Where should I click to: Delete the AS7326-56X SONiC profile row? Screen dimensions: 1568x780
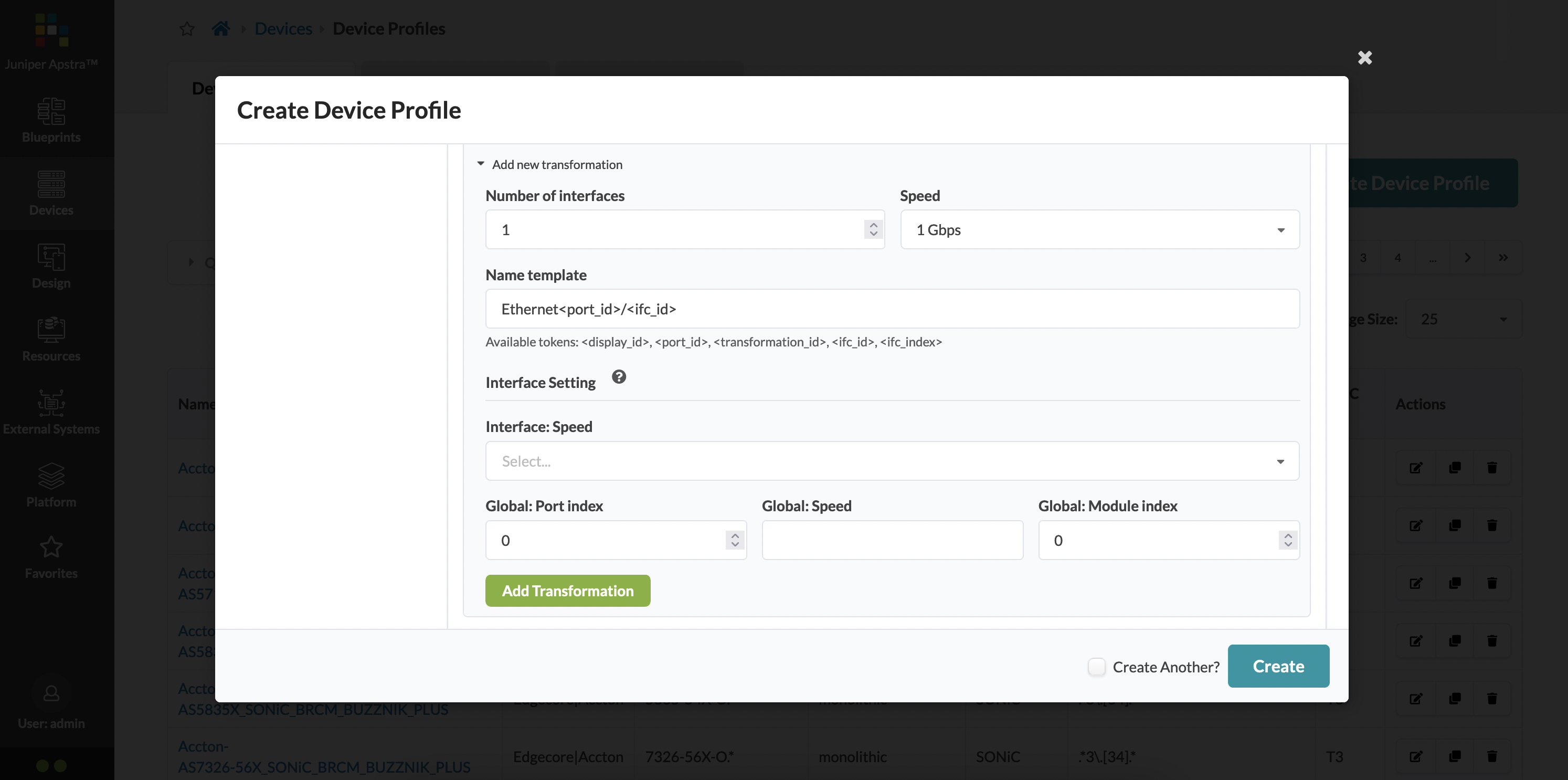point(1492,756)
